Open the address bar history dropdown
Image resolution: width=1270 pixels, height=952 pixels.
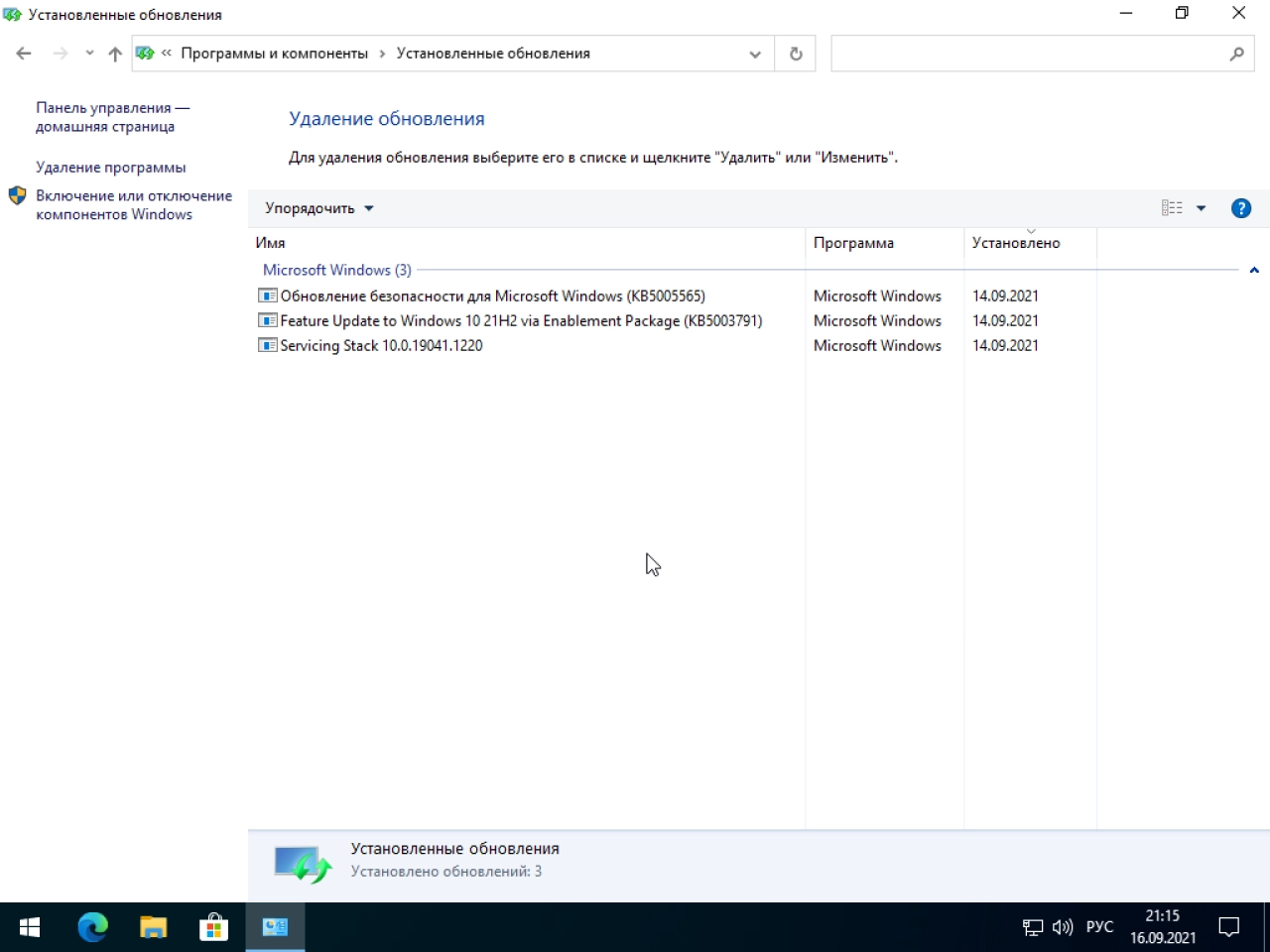[x=755, y=54]
